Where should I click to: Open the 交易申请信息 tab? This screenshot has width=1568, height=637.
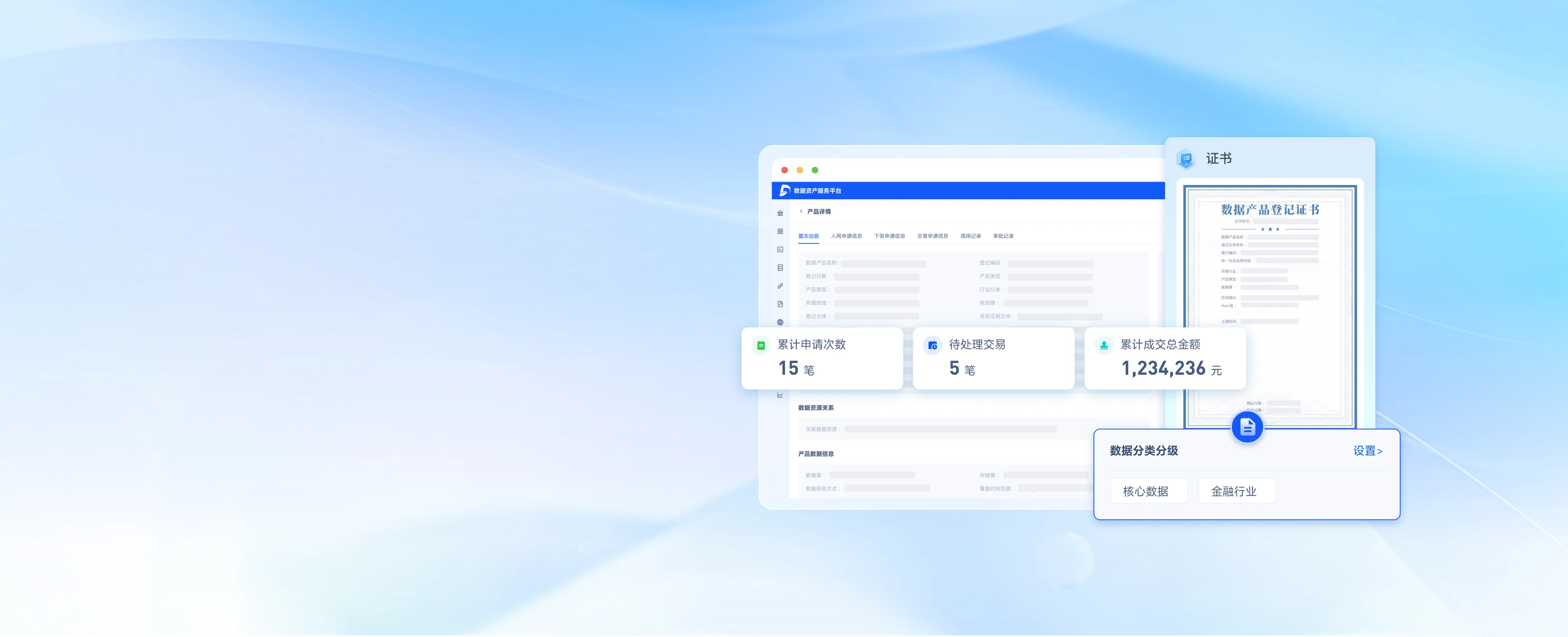point(933,236)
